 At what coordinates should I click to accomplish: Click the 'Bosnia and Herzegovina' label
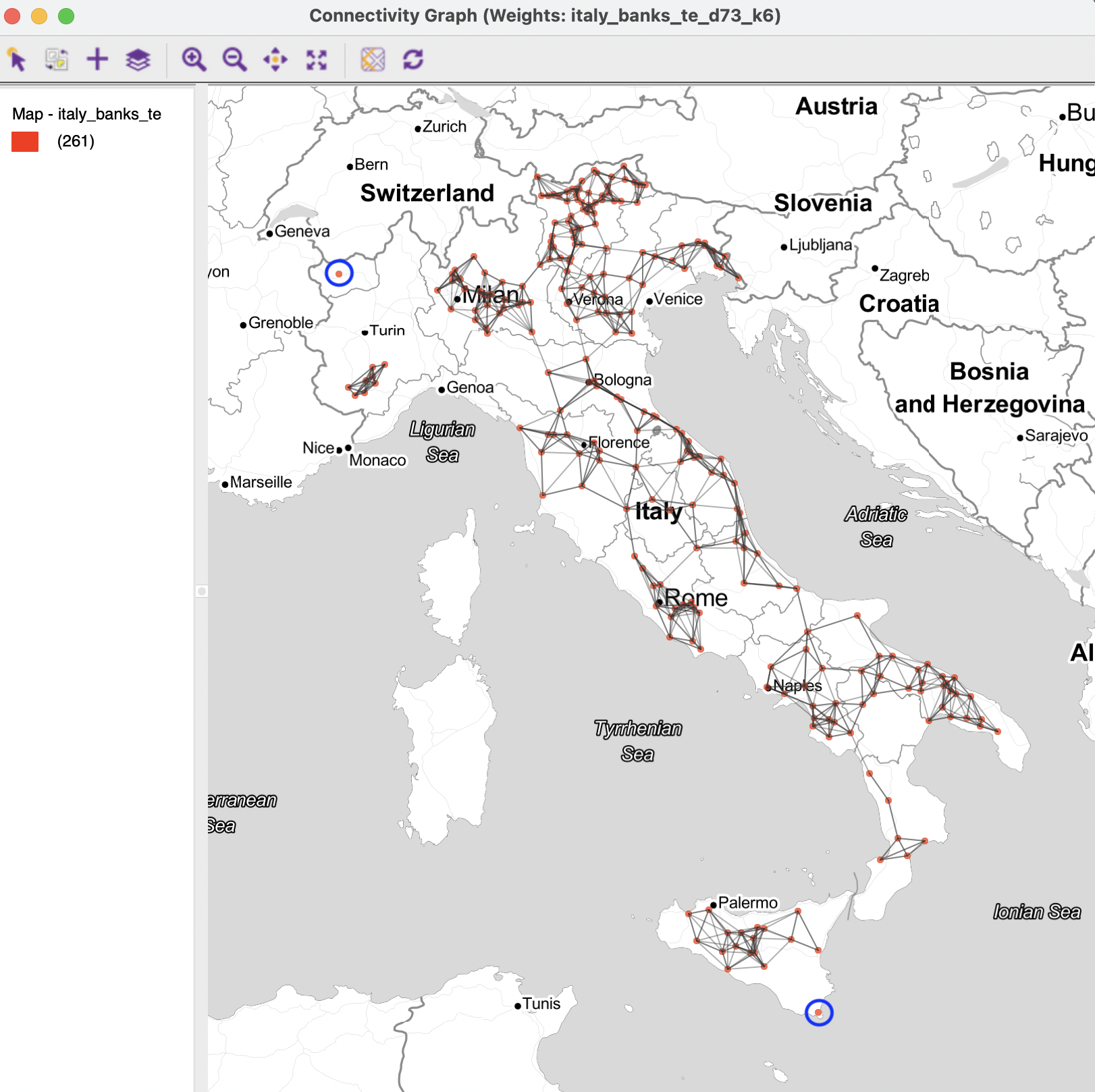tap(990, 388)
